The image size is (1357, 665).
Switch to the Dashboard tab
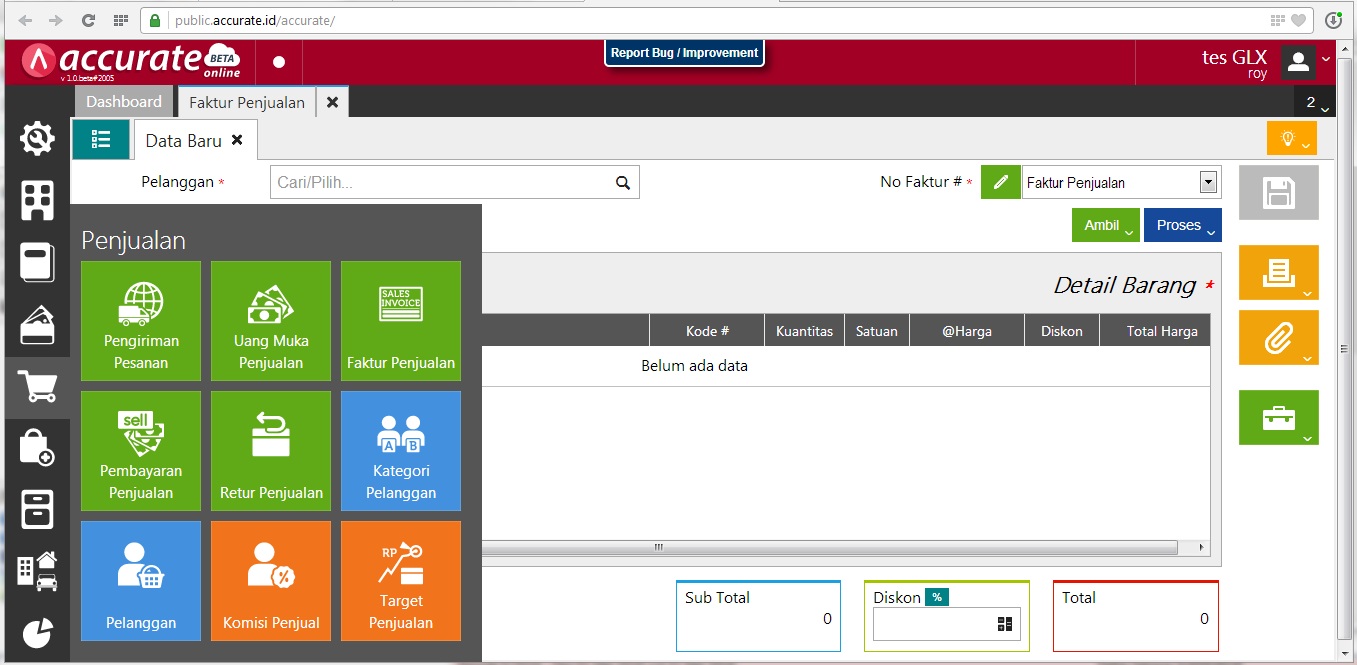123,101
